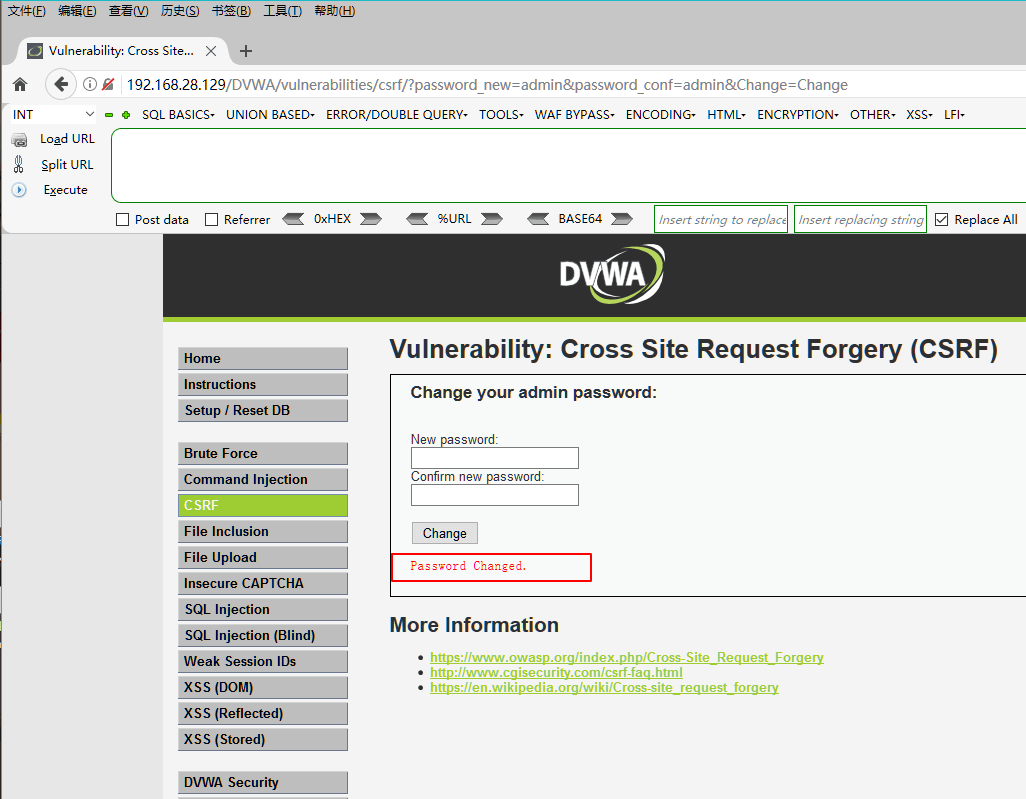Open a new tab with plus icon
Screen dimensions: 1026x799
[x=246, y=51]
